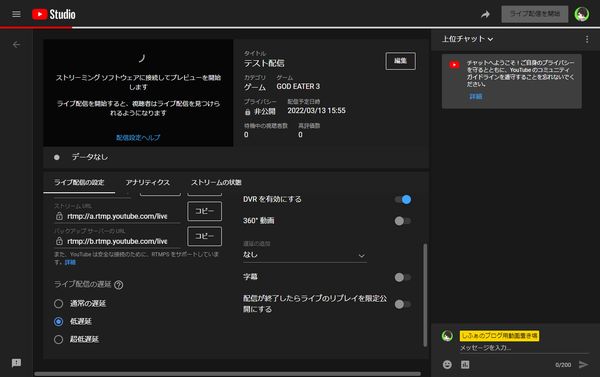The image size is (600, 377).
Task: Select the 超低遅延 radio option
Action: [x=58, y=339]
